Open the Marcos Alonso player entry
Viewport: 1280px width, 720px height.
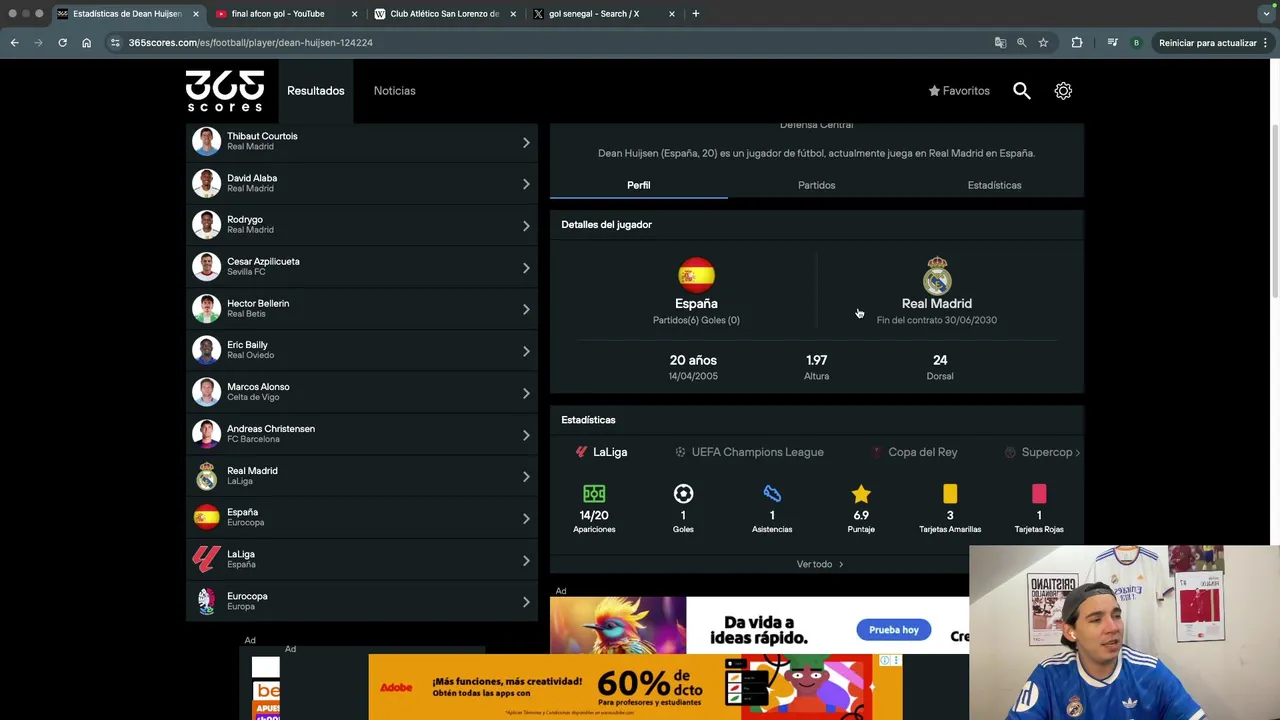(362, 392)
